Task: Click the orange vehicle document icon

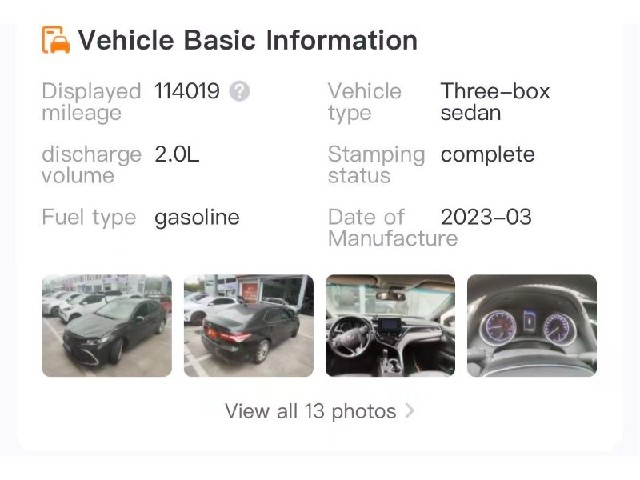Action: coord(56,40)
